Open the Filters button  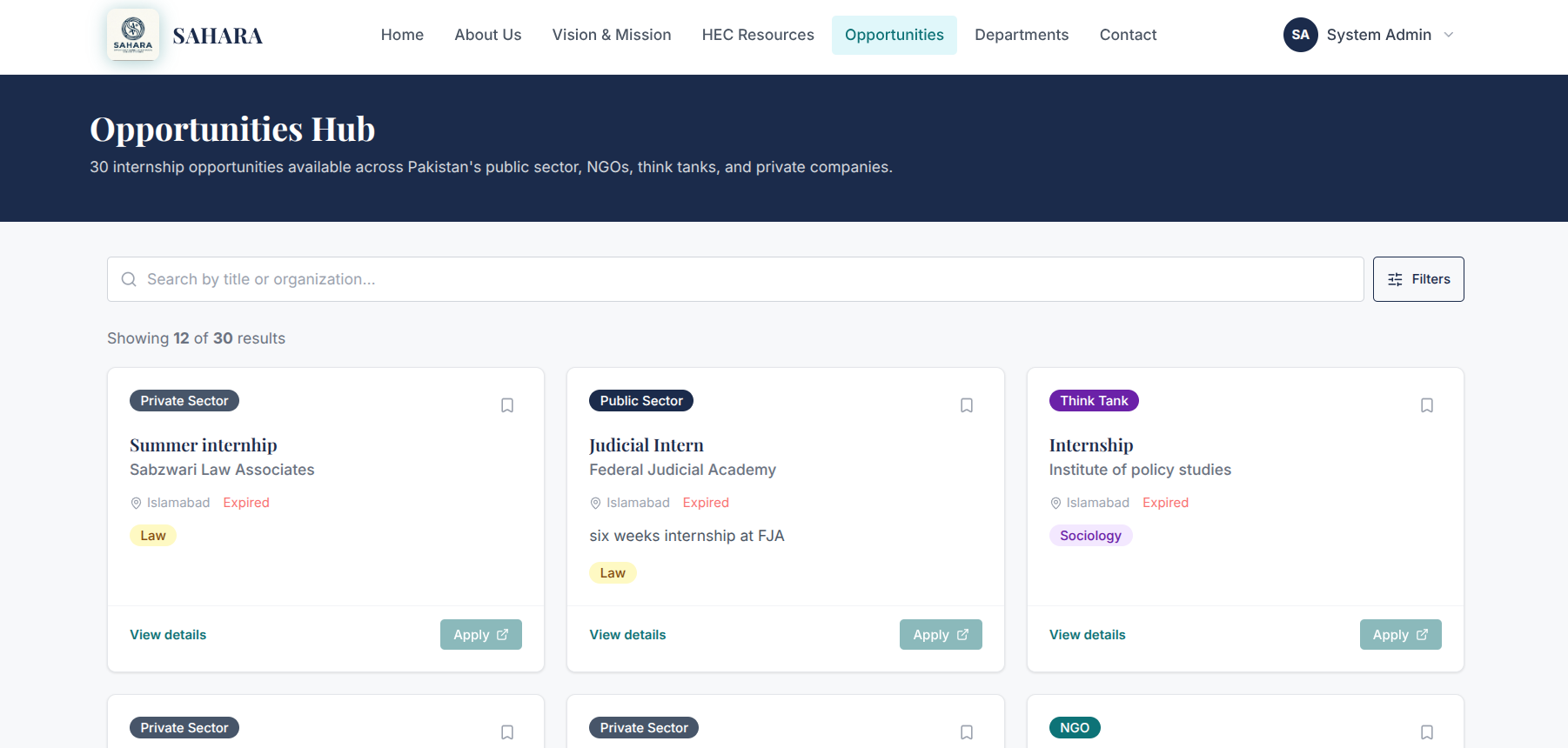pyautogui.click(x=1418, y=279)
